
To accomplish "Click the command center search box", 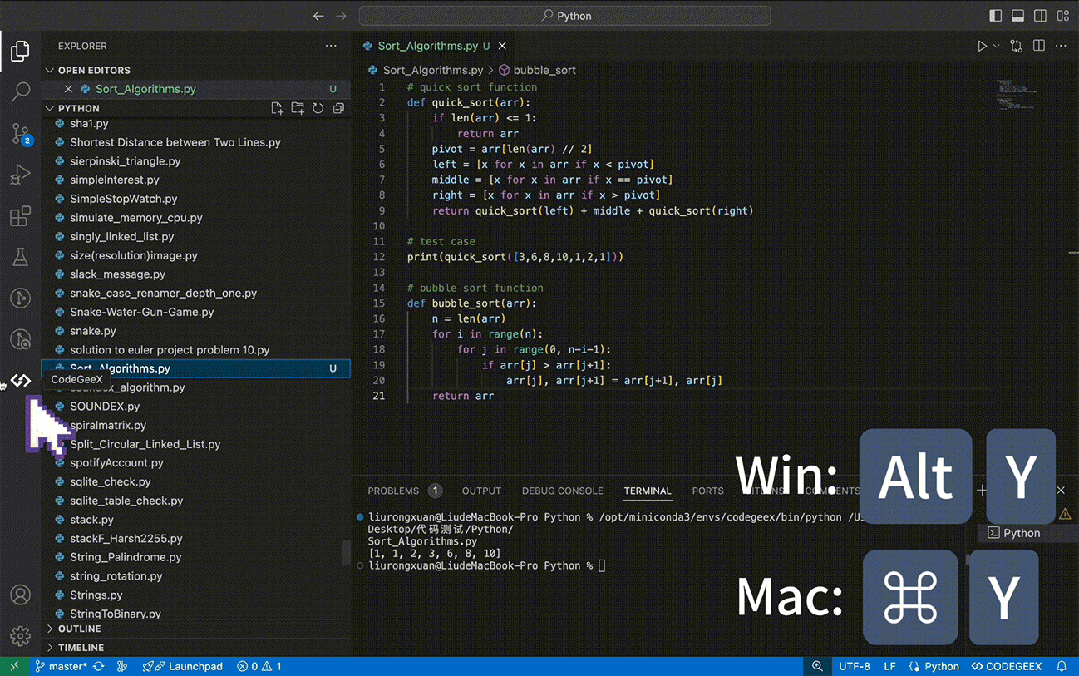I will [564, 16].
